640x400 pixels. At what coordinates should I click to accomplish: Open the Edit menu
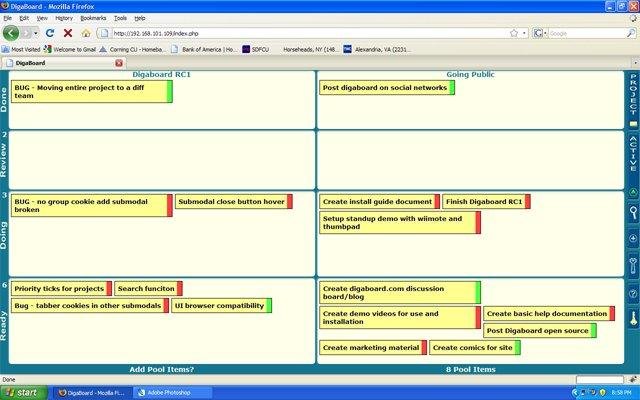(x=24, y=18)
